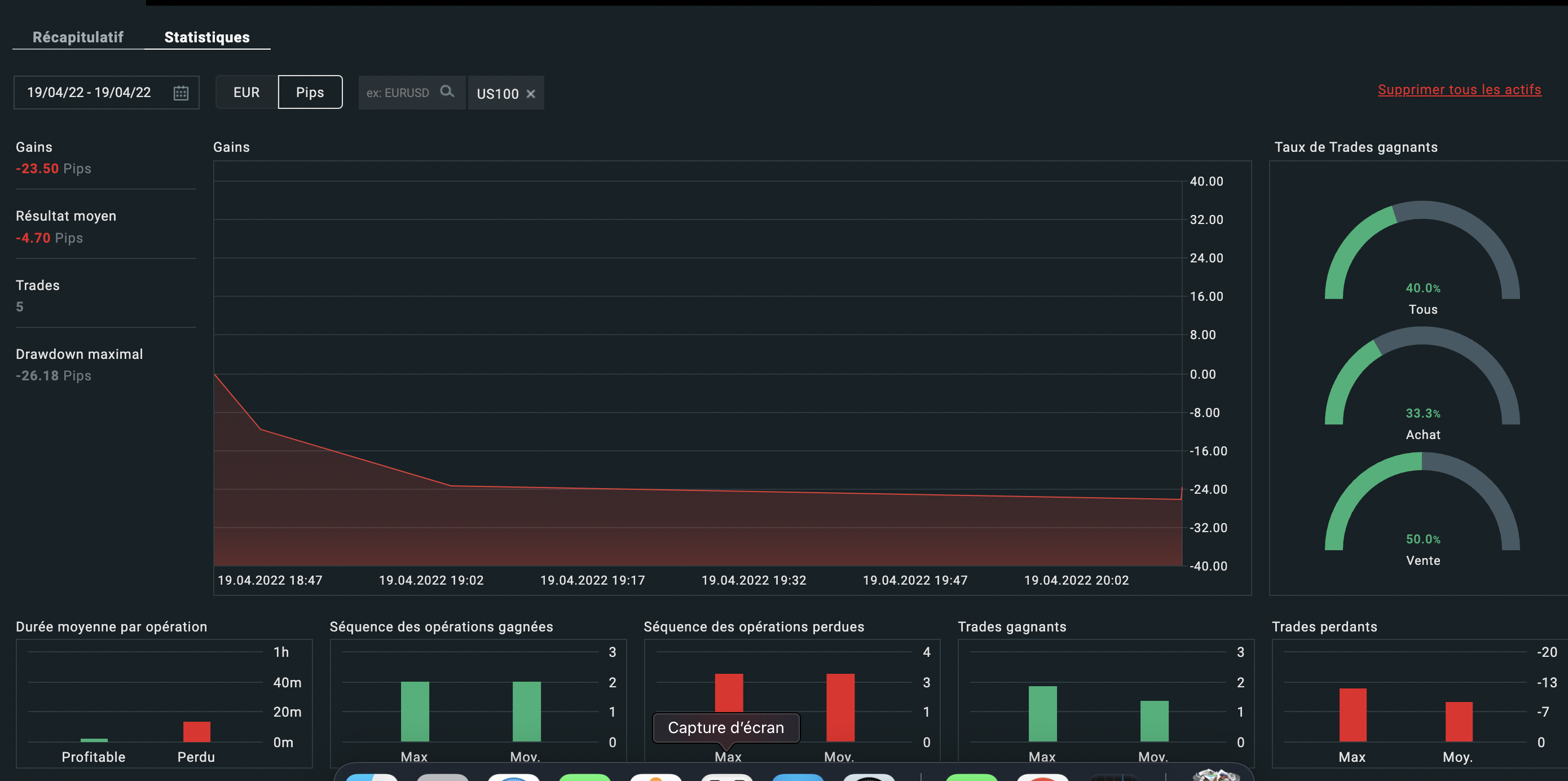Click the Achat win-rate gauge
The image size is (1568, 781).
1422,381
